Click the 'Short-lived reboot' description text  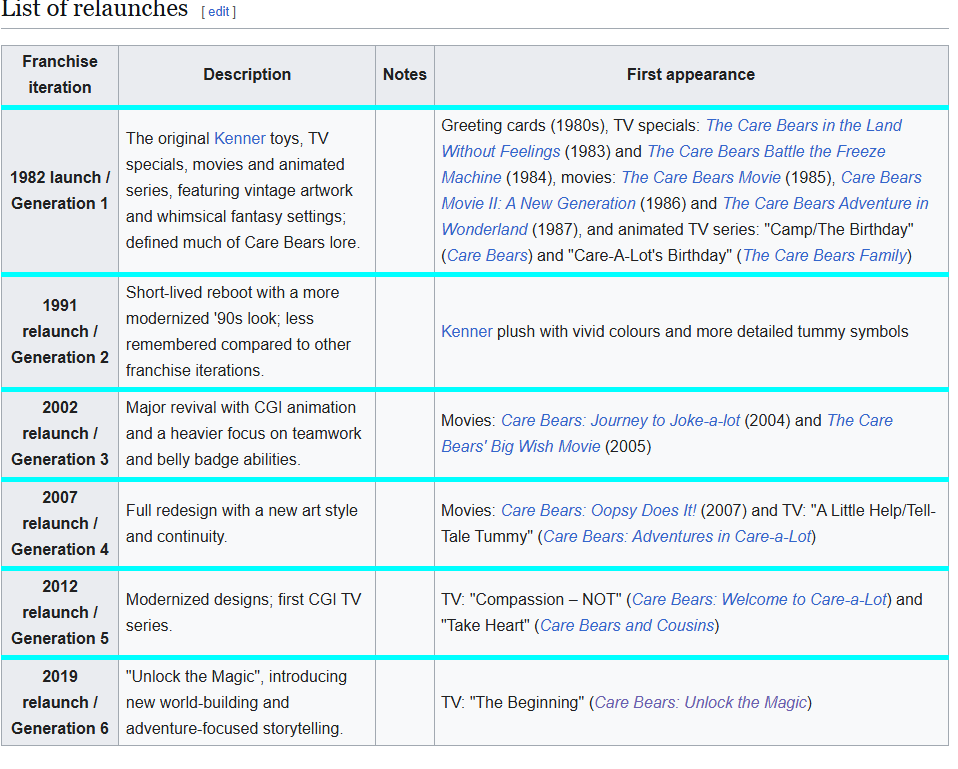238,332
